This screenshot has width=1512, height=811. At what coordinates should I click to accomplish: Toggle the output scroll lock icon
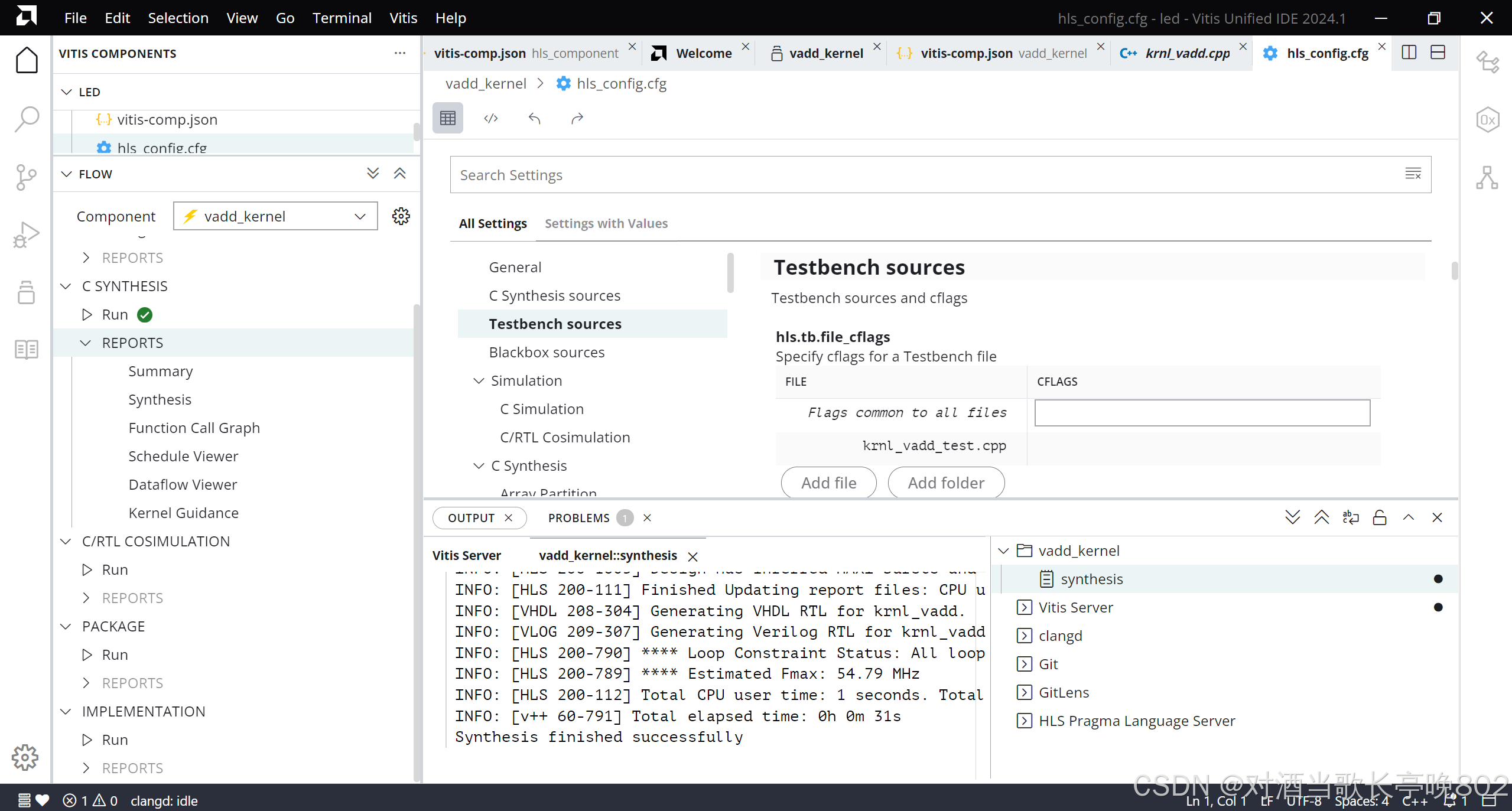pos(1380,518)
